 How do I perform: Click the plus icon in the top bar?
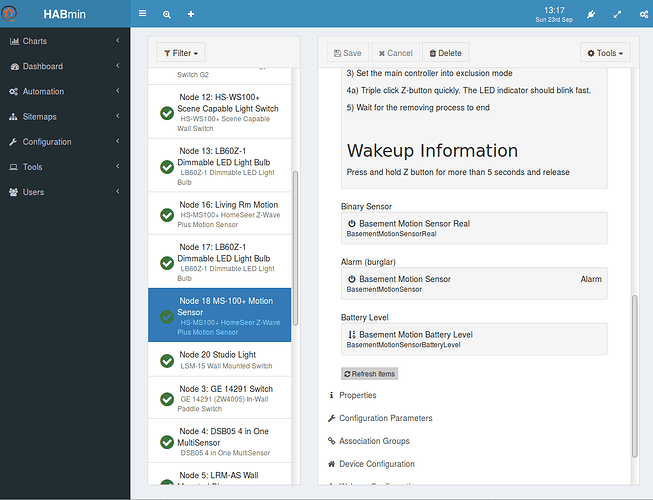click(x=191, y=15)
